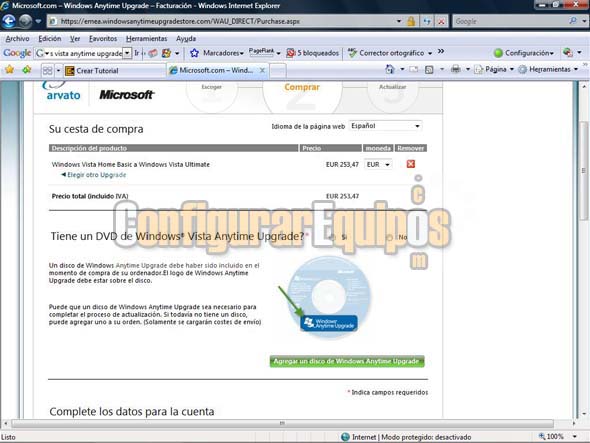590x443 pixels.
Task: Remove the Vista Ultimate upgrade with red X
Action: (x=411, y=164)
